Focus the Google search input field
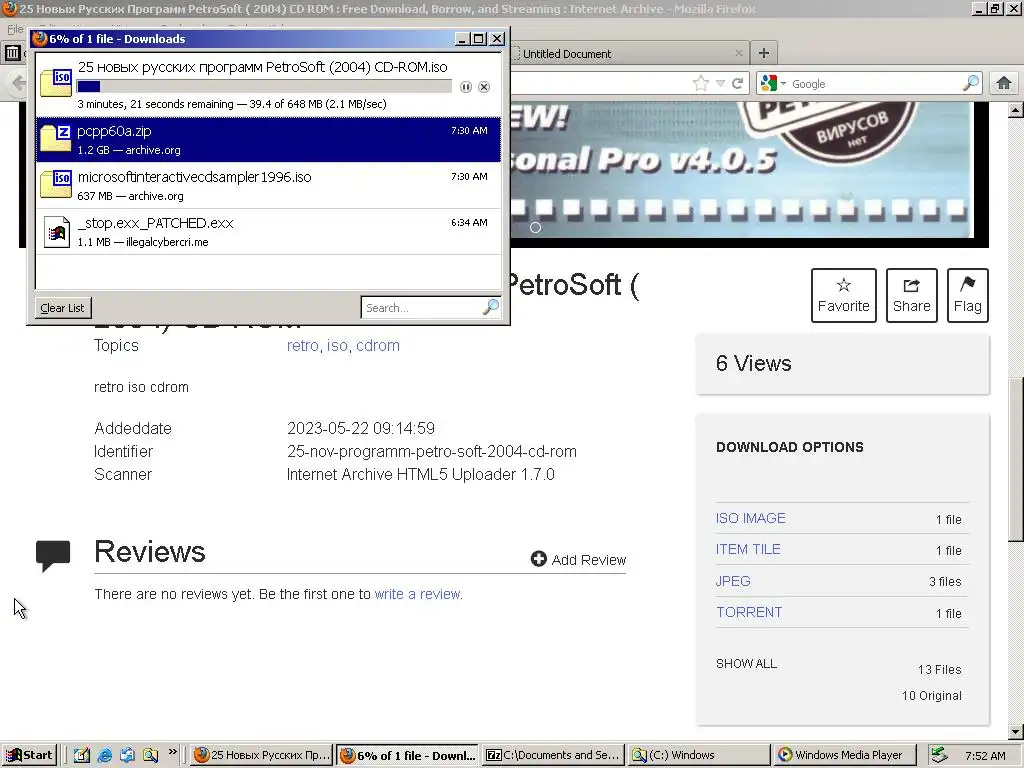1024x768 pixels. (x=875, y=84)
